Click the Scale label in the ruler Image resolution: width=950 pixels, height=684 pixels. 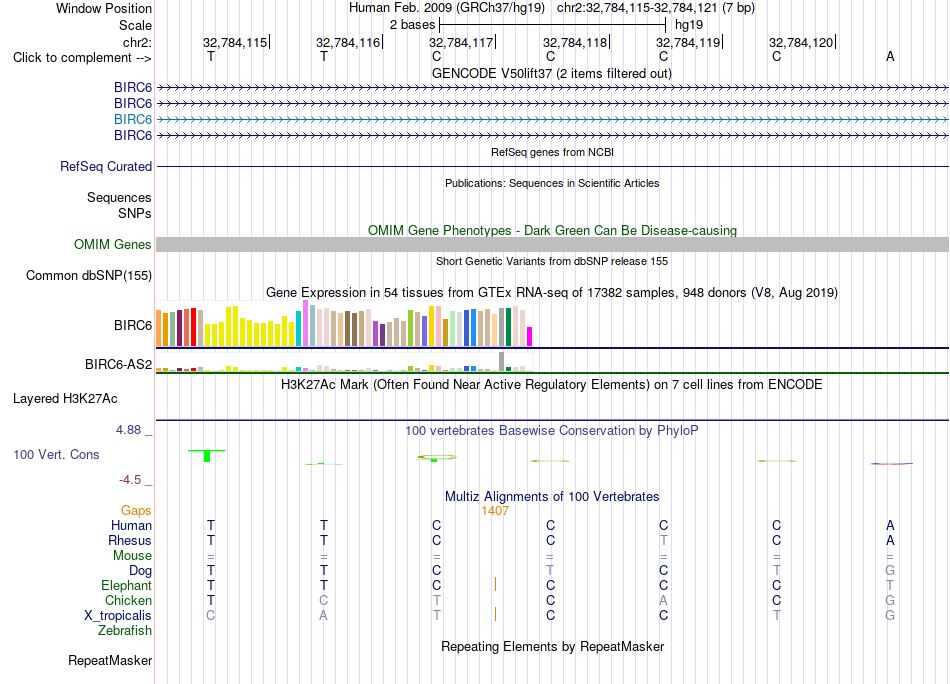(135, 25)
